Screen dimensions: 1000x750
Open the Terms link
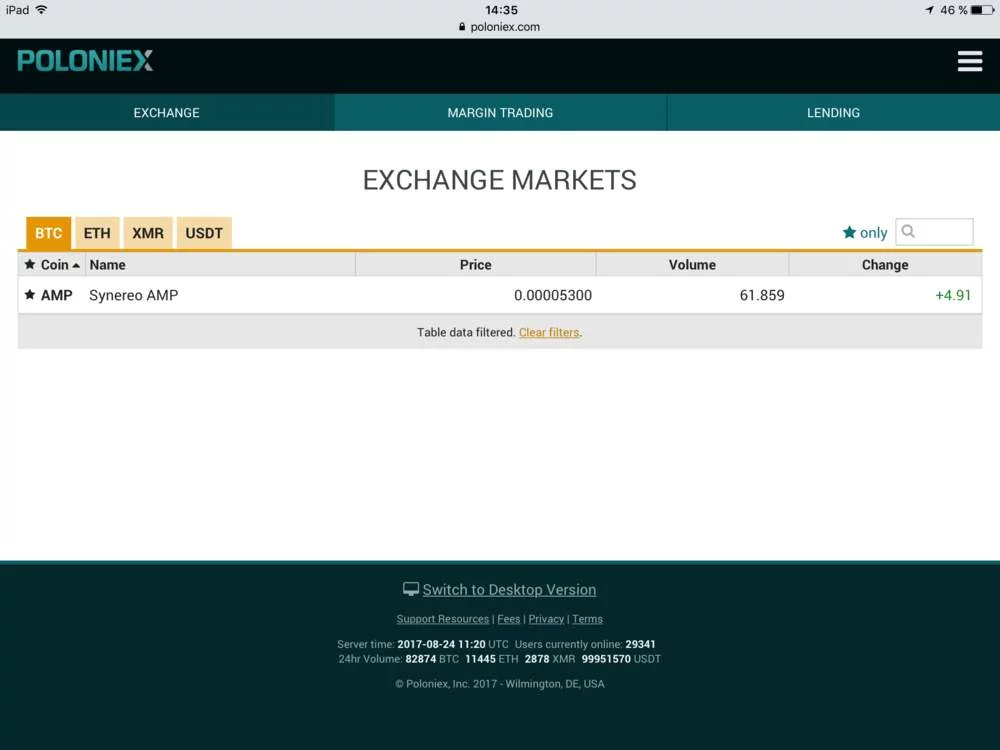pos(587,619)
